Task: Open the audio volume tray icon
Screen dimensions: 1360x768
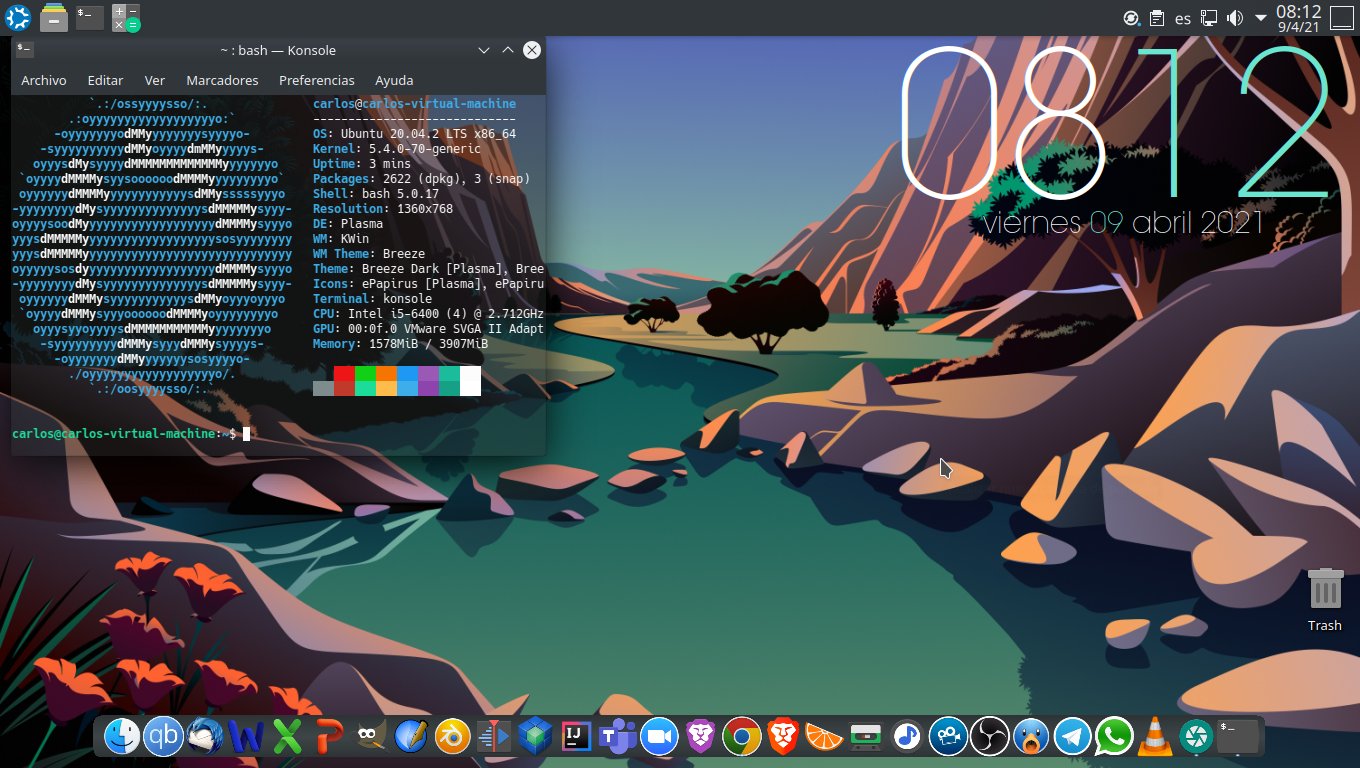Action: coord(1235,18)
